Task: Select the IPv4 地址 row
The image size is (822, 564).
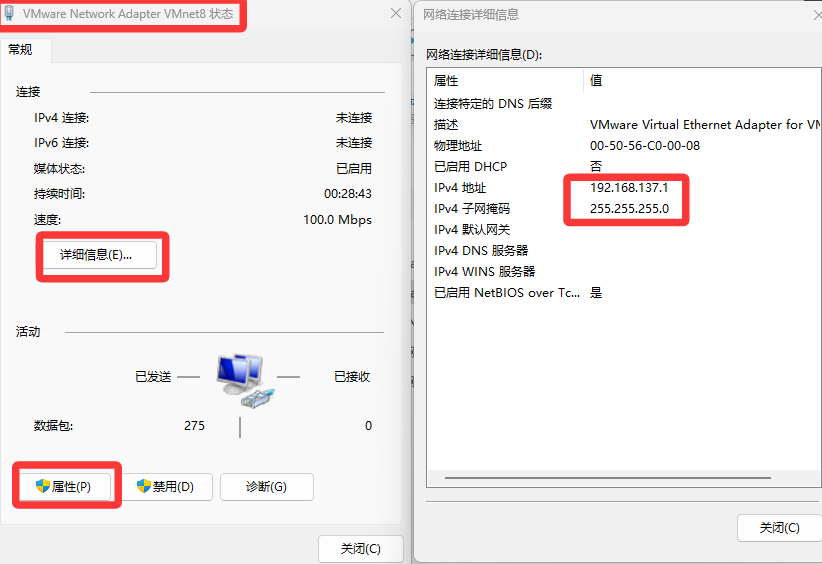Action: coord(624,188)
